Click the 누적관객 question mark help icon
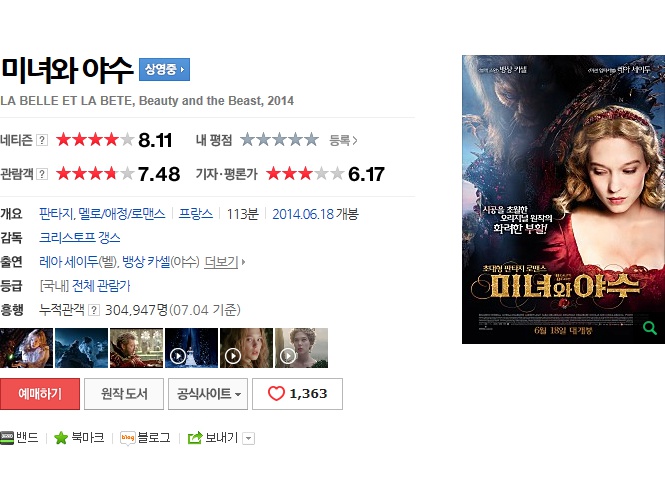665x496 pixels. click(94, 310)
